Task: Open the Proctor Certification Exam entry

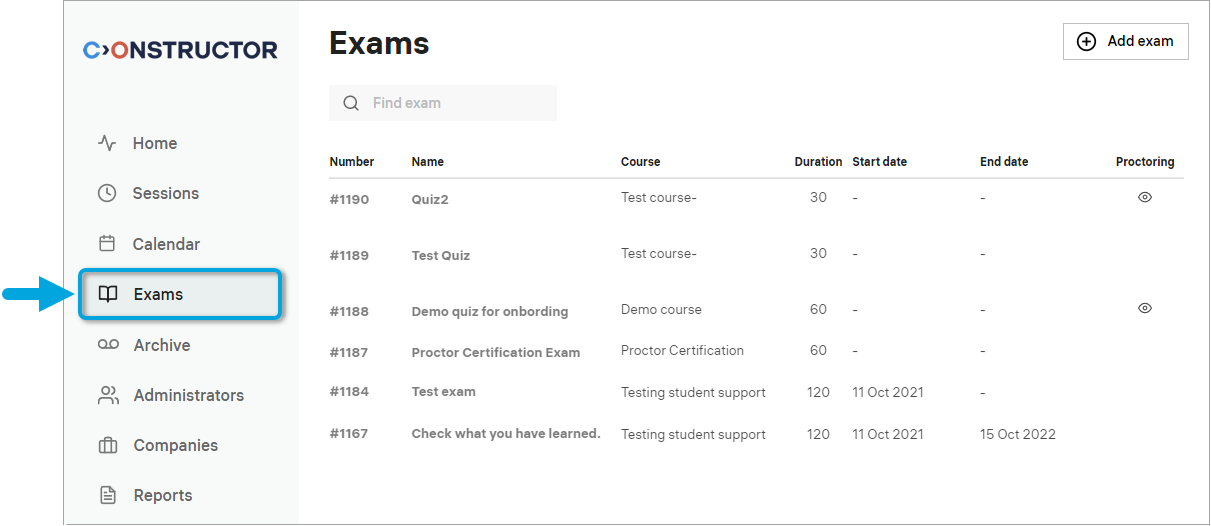Action: tap(495, 352)
